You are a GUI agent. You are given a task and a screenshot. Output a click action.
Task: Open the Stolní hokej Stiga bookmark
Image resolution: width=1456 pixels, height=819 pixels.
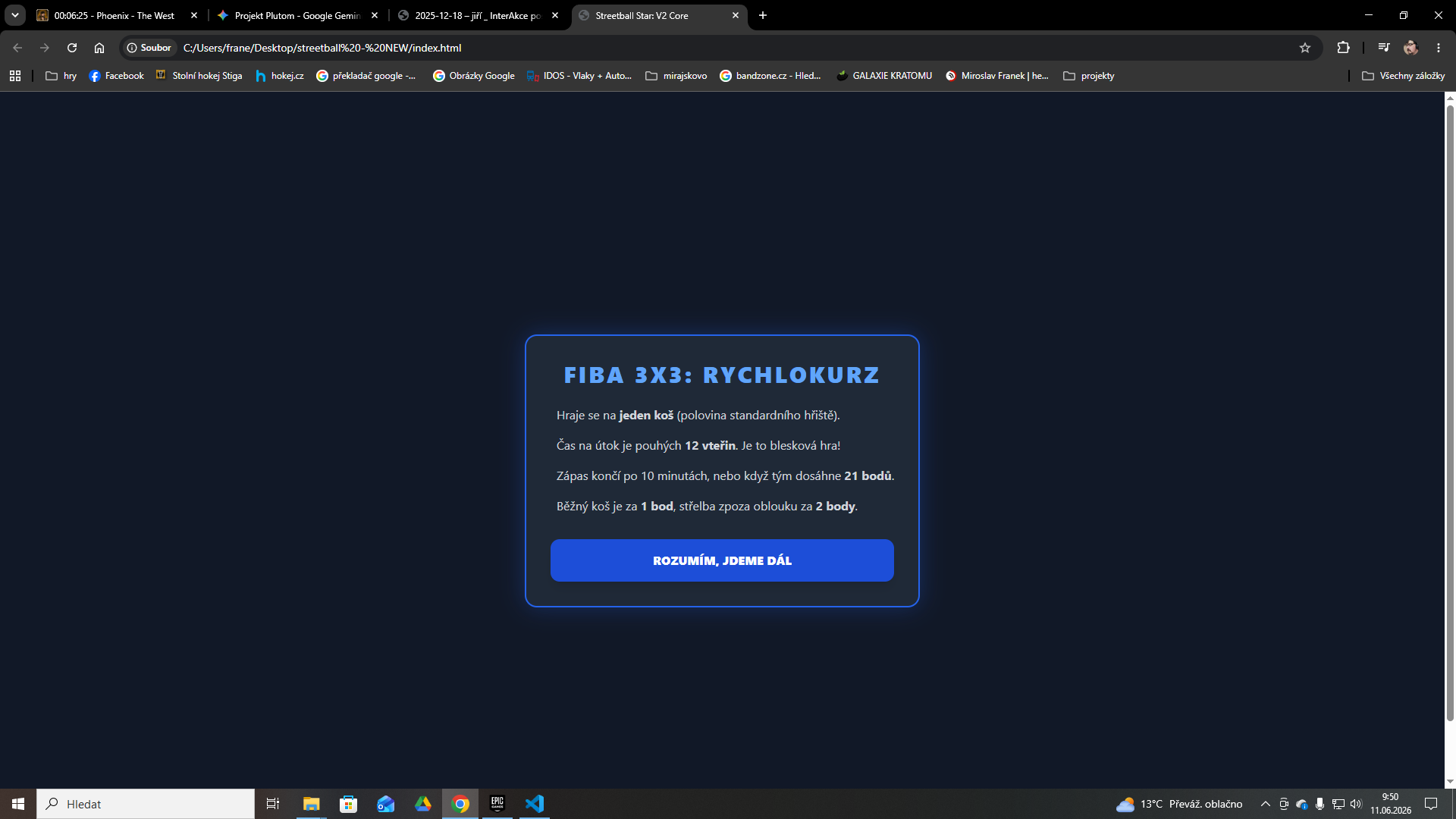(x=199, y=76)
